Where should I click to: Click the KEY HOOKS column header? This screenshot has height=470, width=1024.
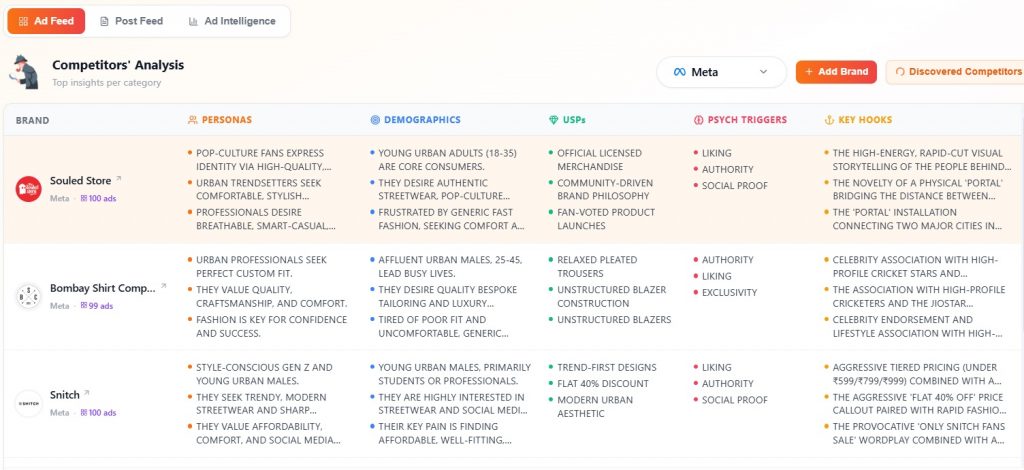tap(865, 120)
